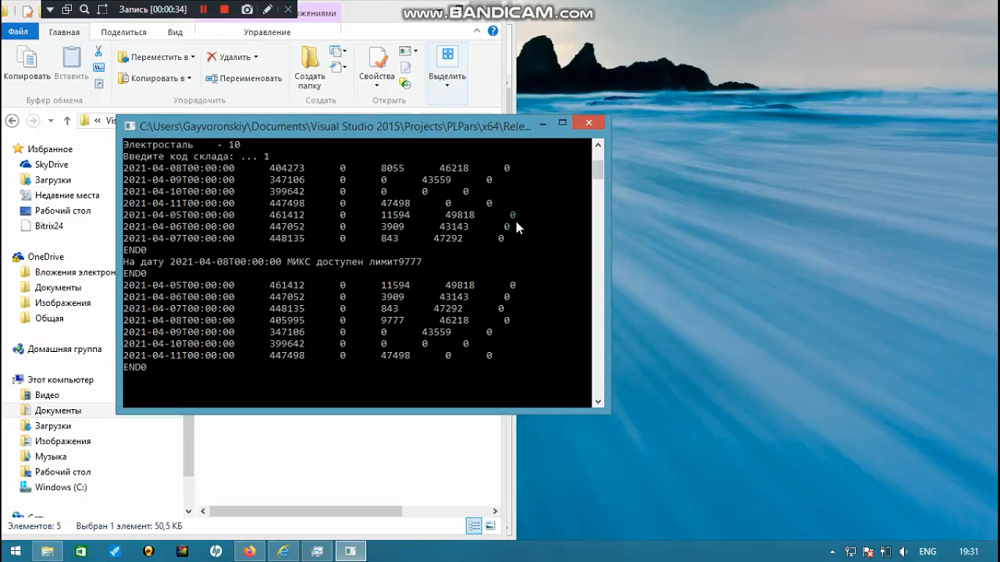The height and width of the screenshot is (562, 1000).
Task: Open the Удалить dropdown
Action: coord(232,57)
